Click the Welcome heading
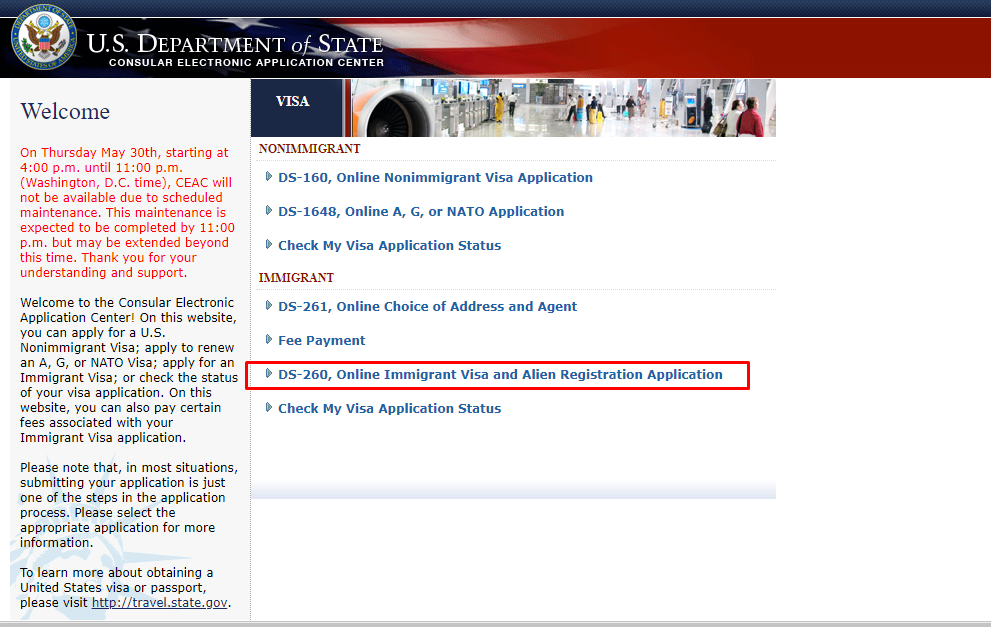991x627 pixels. pyautogui.click(x=65, y=111)
